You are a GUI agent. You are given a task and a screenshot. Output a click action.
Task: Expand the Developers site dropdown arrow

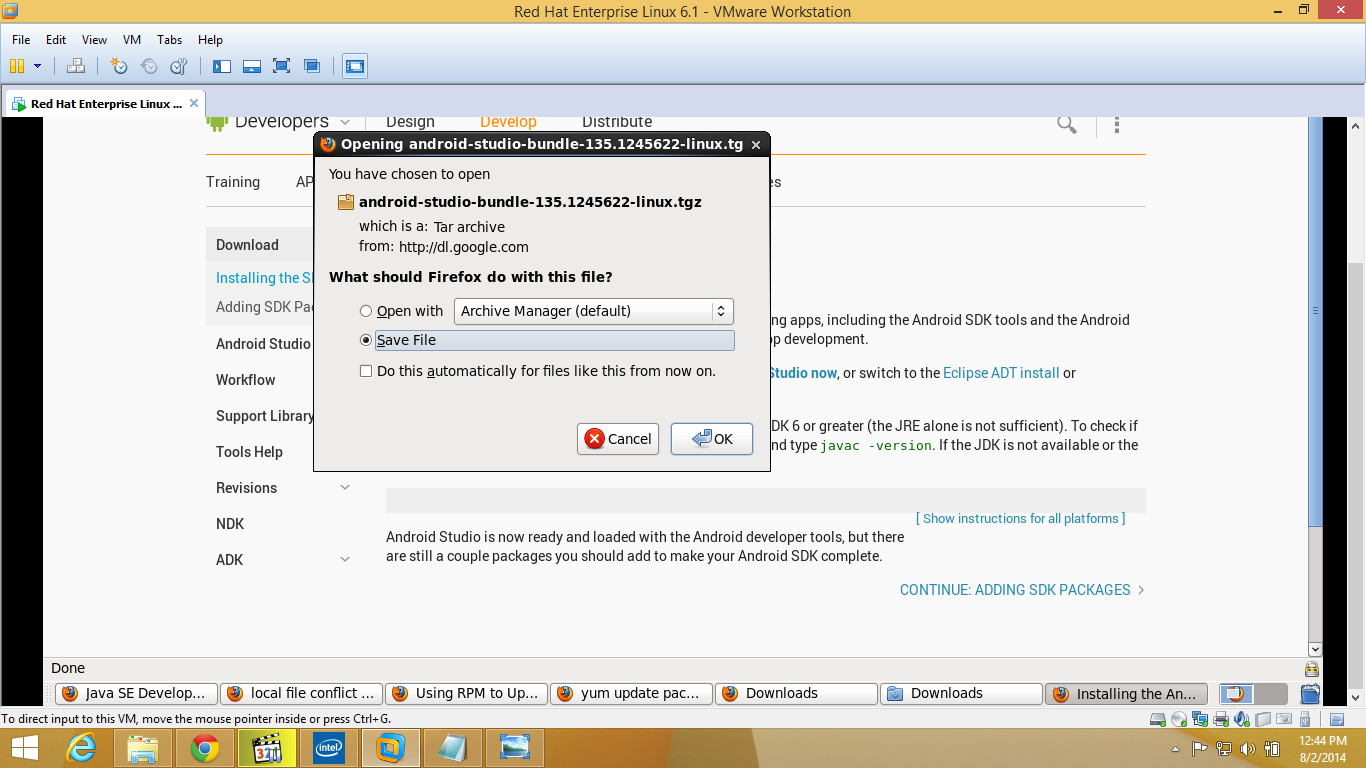tap(345, 122)
